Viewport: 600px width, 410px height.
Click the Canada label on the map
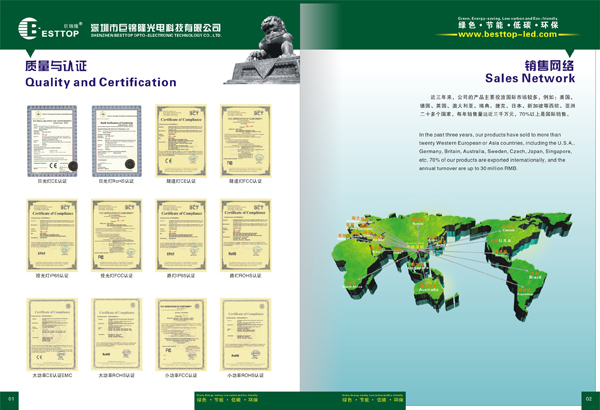(x=508, y=230)
